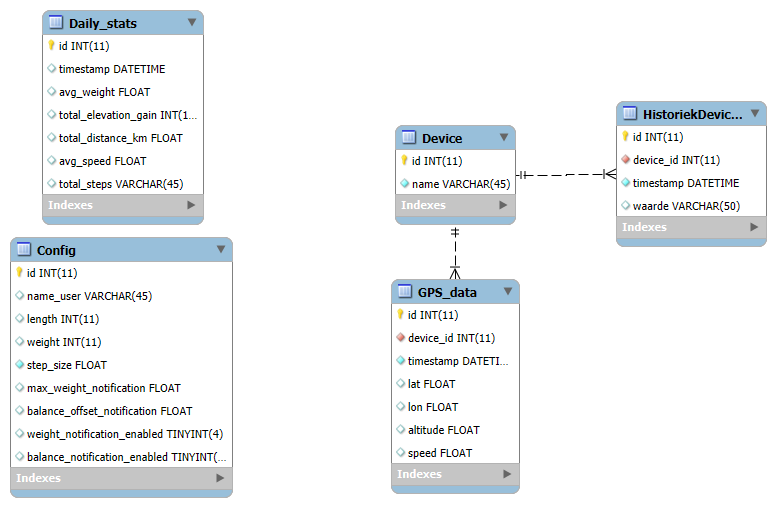Select the waarde VARCHAR(50) column
Image resolution: width=776 pixels, height=507 pixels.
[691, 206]
